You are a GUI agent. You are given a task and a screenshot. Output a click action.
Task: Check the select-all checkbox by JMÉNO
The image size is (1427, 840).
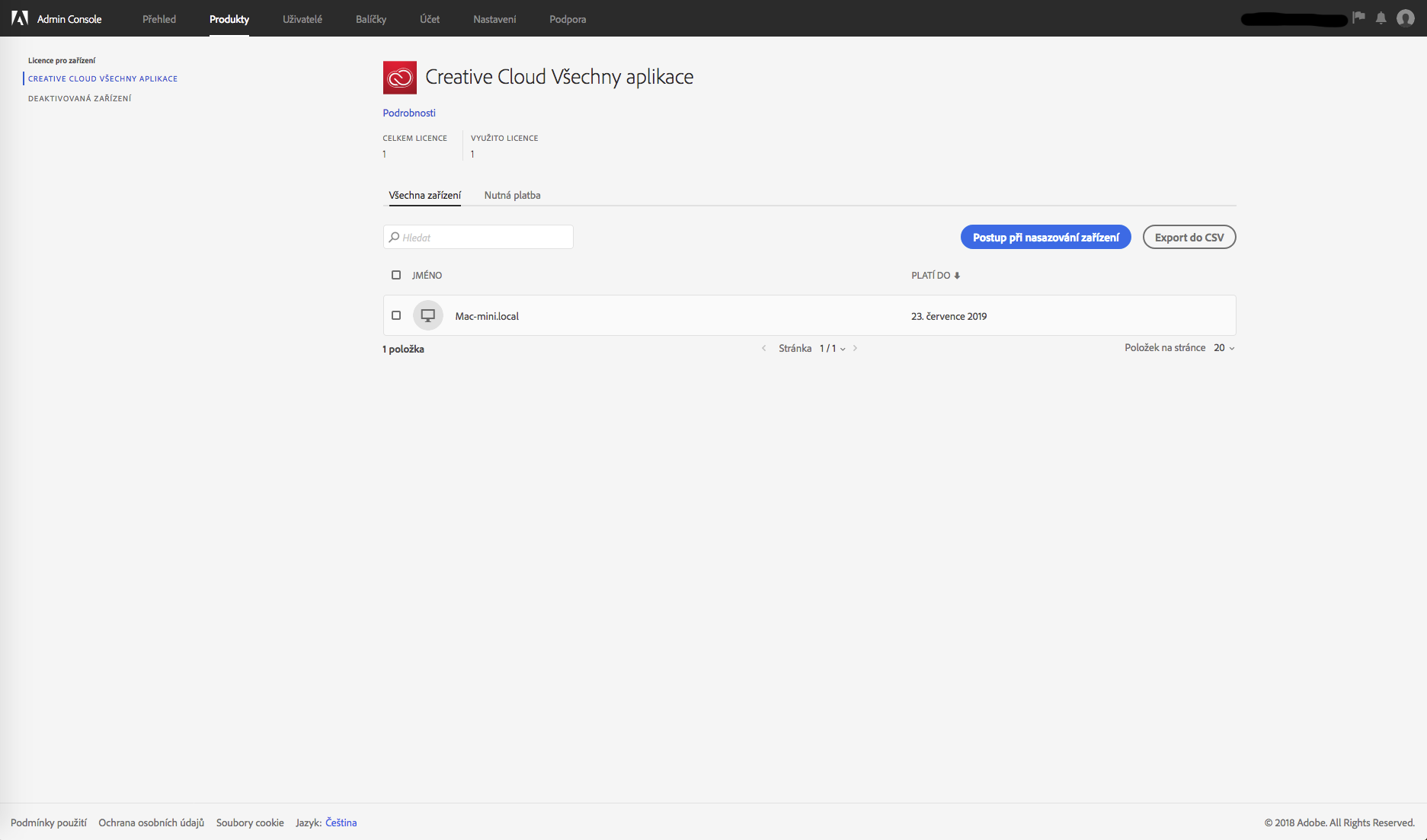pos(396,275)
